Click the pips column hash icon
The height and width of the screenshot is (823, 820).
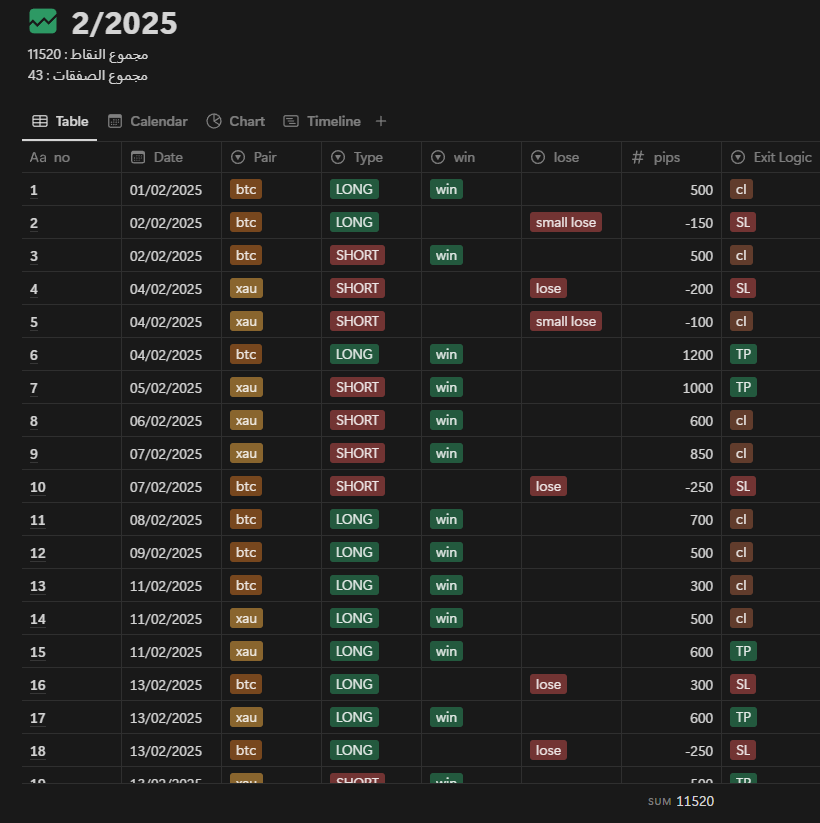pyautogui.click(x=638, y=157)
